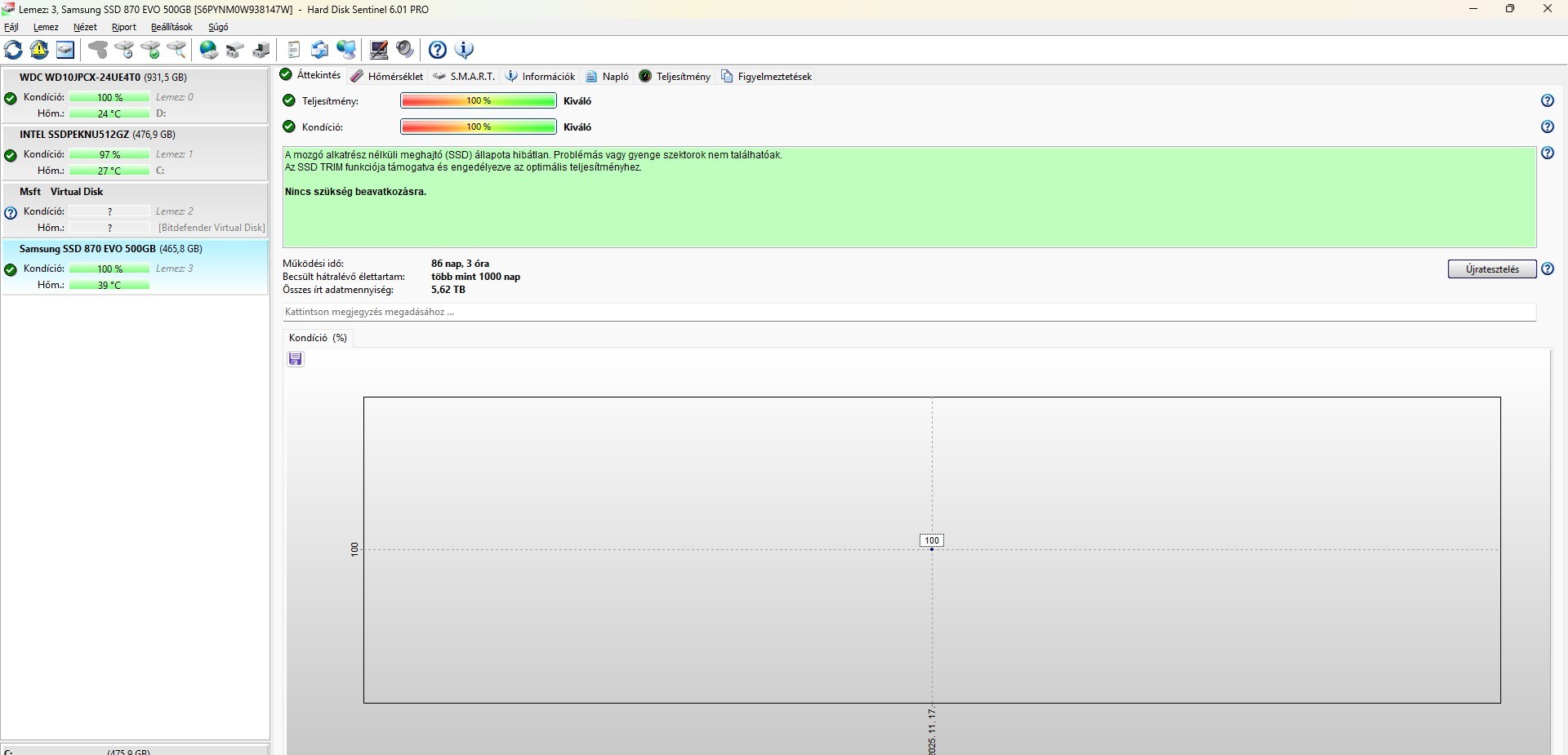Restore down the Hard Disk Sentinel window
1568x755 pixels.
coord(1510,9)
